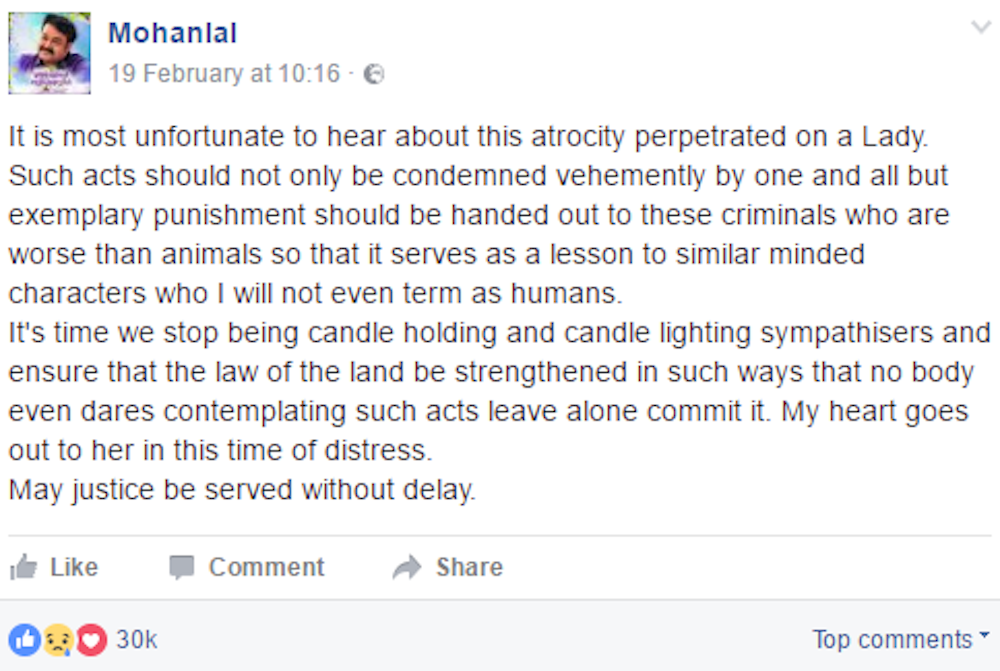Visit the Mohanlal profile name link
The image size is (1000, 671).
tap(172, 33)
